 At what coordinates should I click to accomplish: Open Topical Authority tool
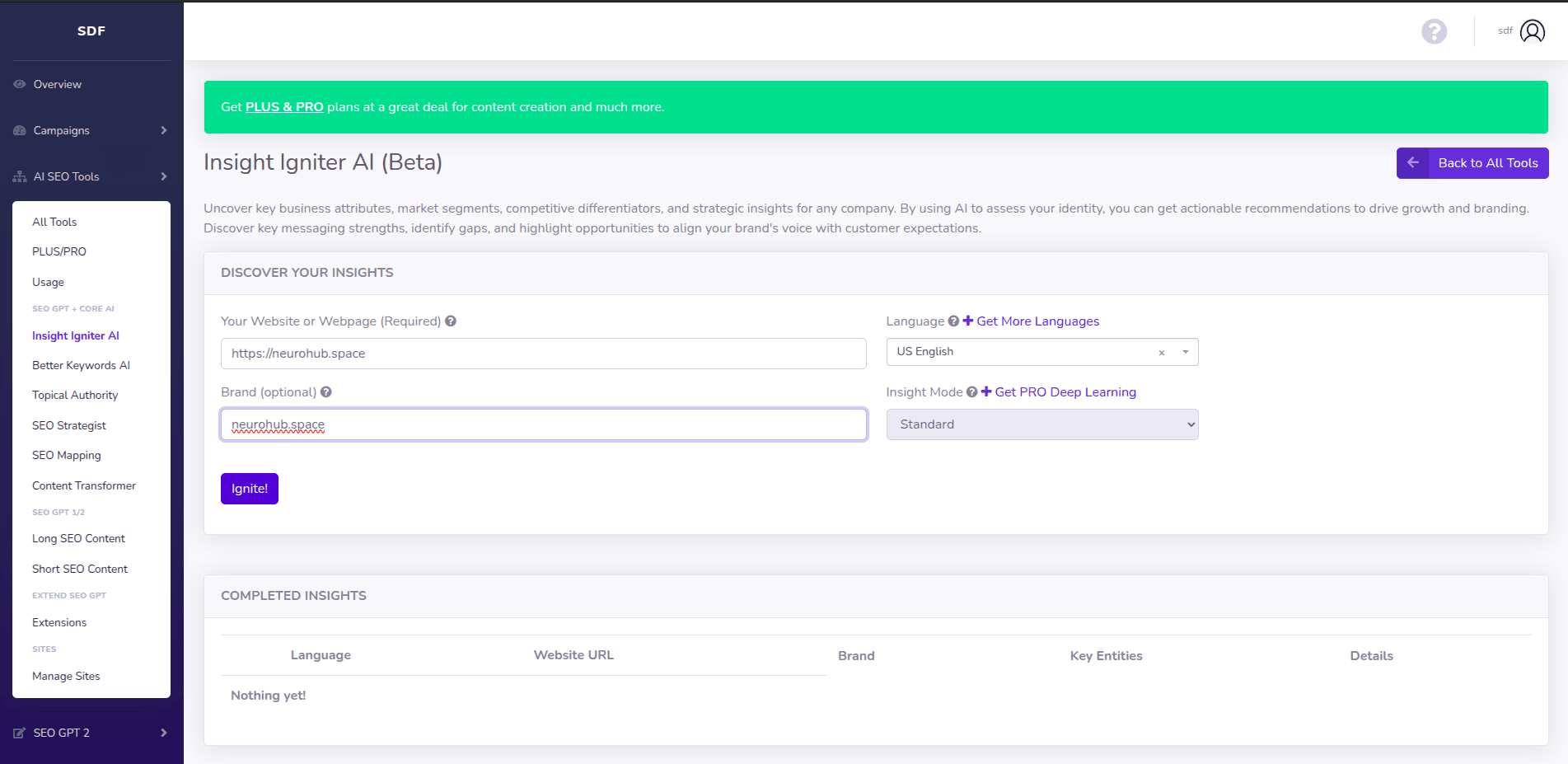pos(75,395)
